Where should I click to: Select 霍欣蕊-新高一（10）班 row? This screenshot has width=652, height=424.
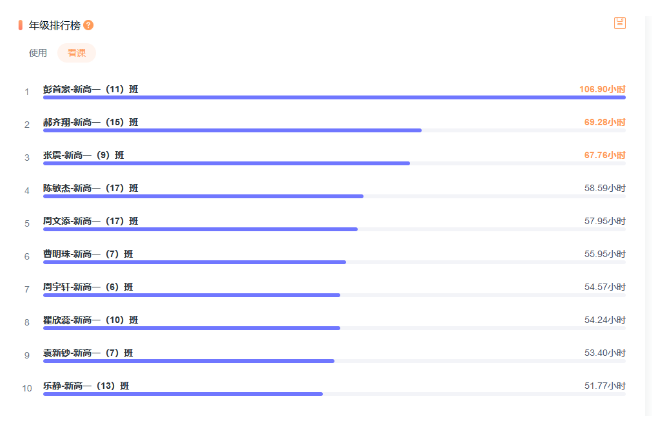pyautogui.click(x=91, y=320)
